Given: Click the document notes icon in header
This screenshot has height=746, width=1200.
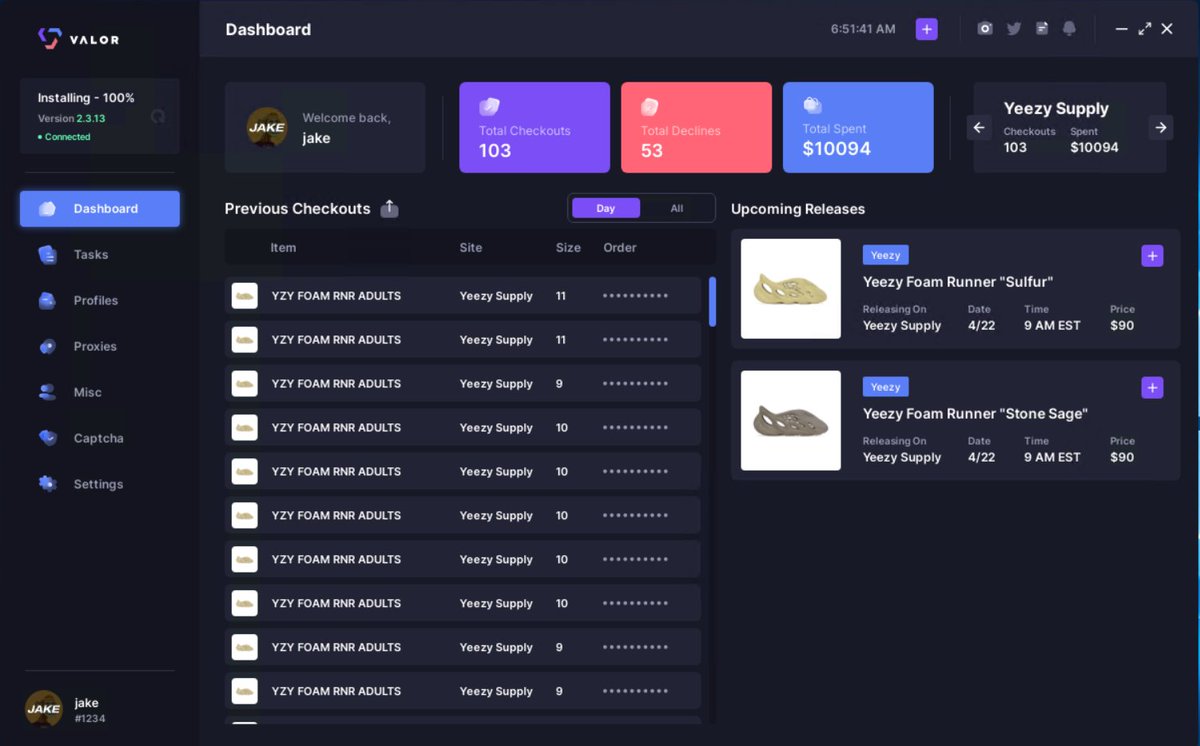Looking at the screenshot, I should pos(1042,29).
